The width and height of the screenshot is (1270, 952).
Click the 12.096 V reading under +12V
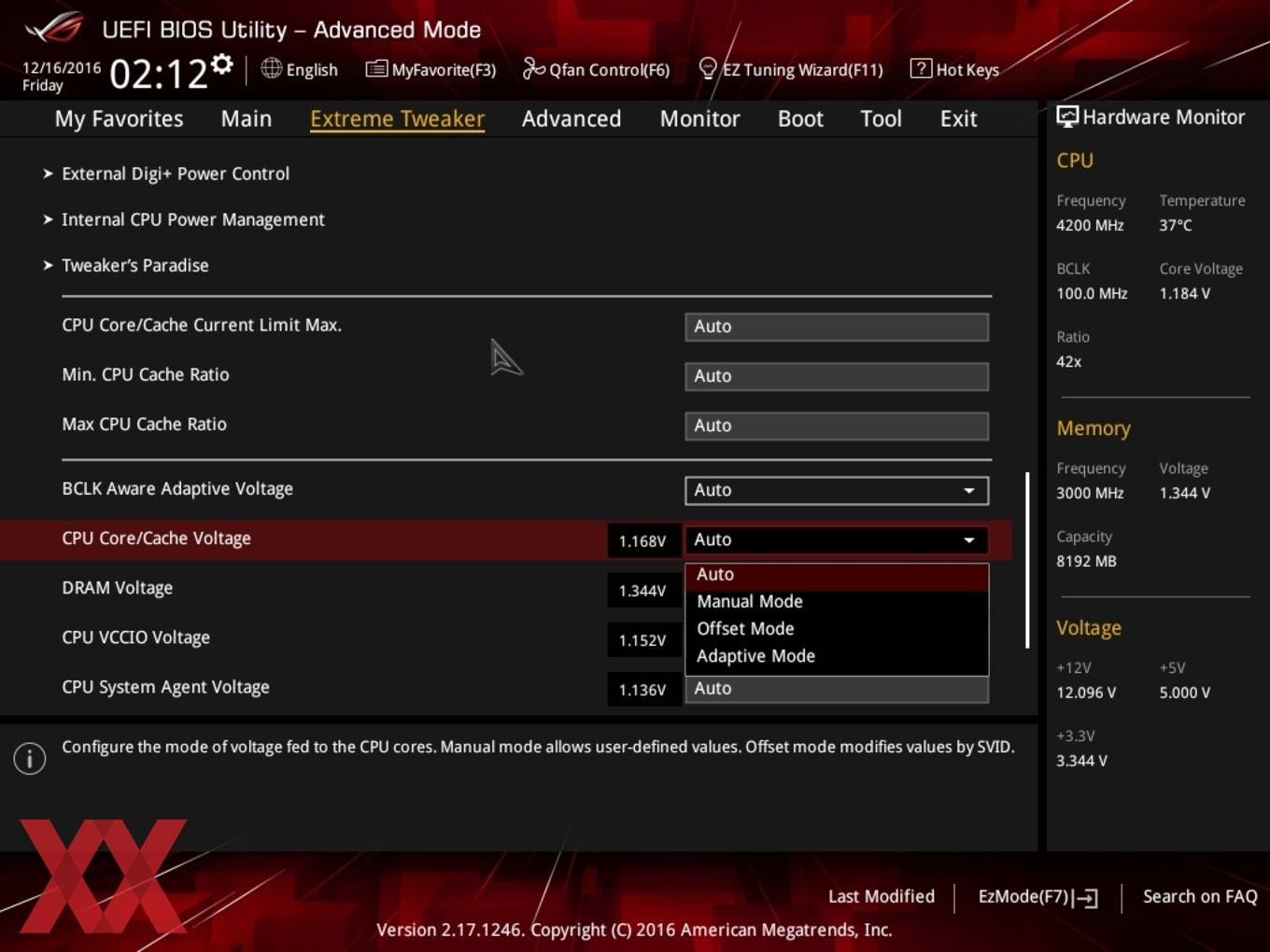(1086, 693)
